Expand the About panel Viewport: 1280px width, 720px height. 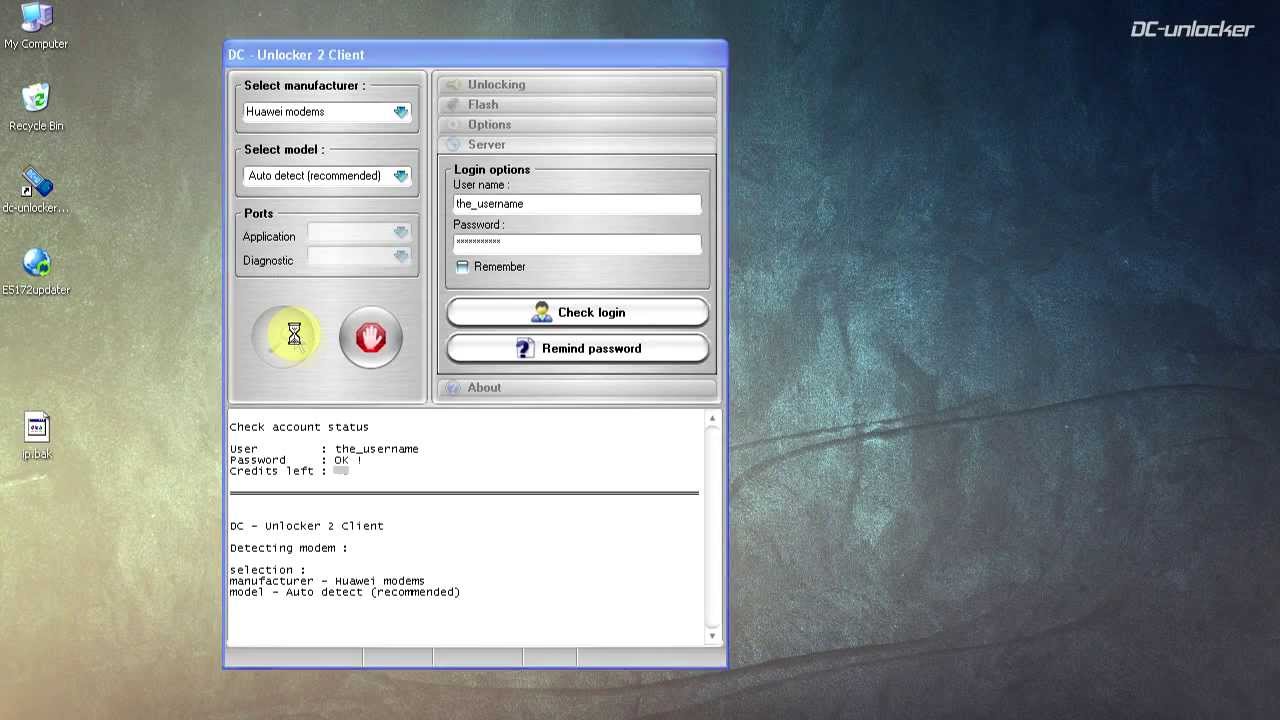(577, 388)
